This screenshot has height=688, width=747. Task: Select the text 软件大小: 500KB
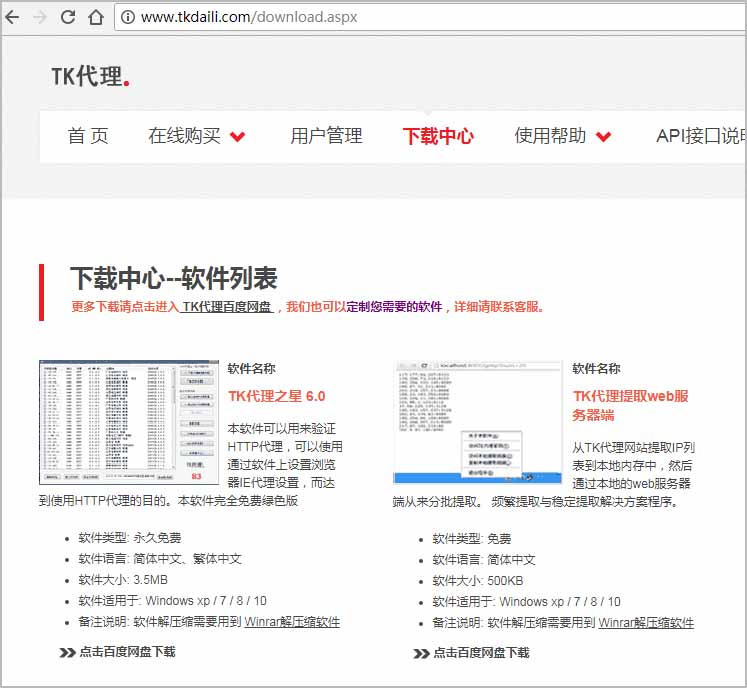tap(478, 581)
